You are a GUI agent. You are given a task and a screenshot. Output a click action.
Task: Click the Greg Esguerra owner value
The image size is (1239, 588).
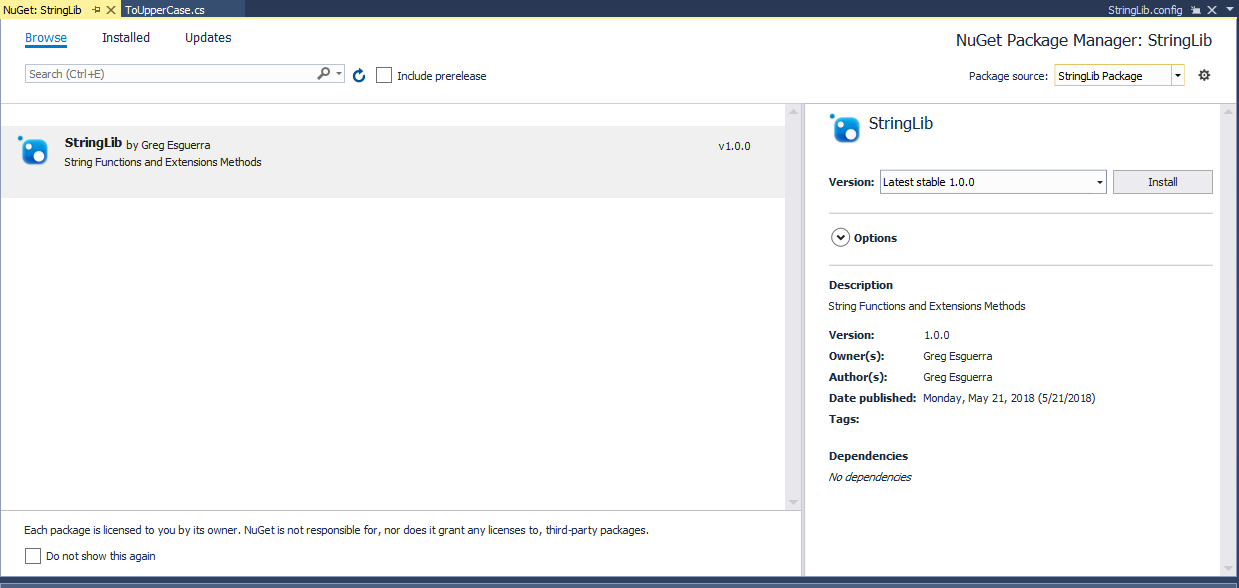pyautogui.click(x=958, y=356)
